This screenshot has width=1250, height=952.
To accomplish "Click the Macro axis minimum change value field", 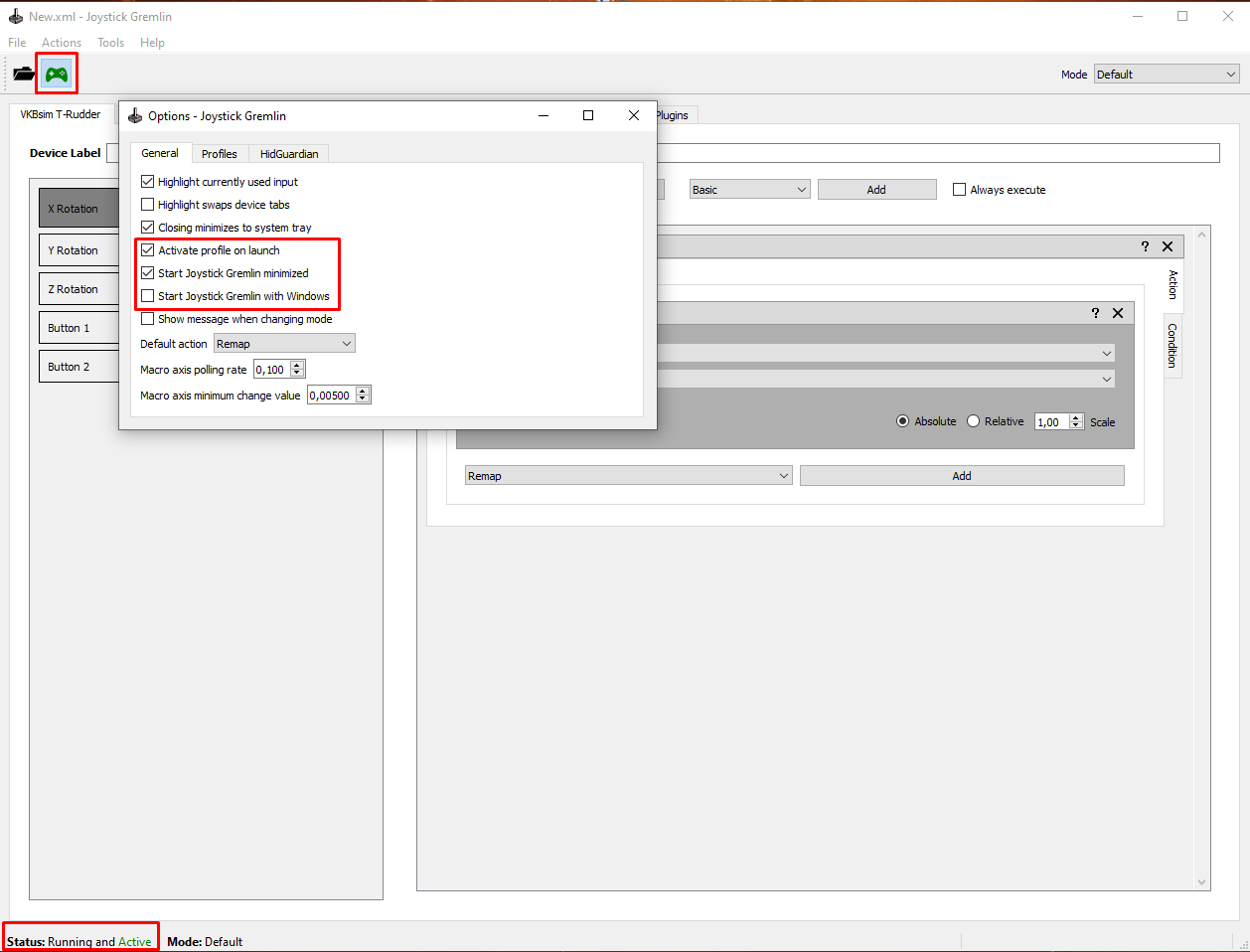I will (x=331, y=396).
